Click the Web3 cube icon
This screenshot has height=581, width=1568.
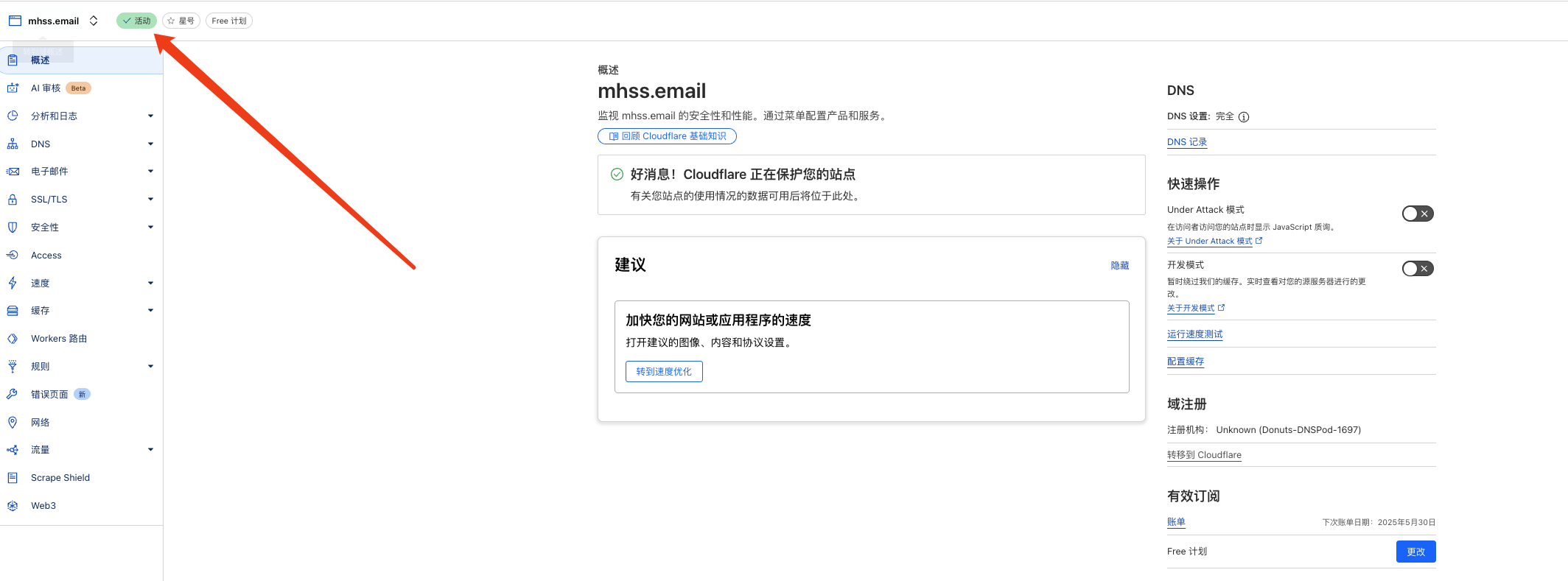pyautogui.click(x=13, y=506)
